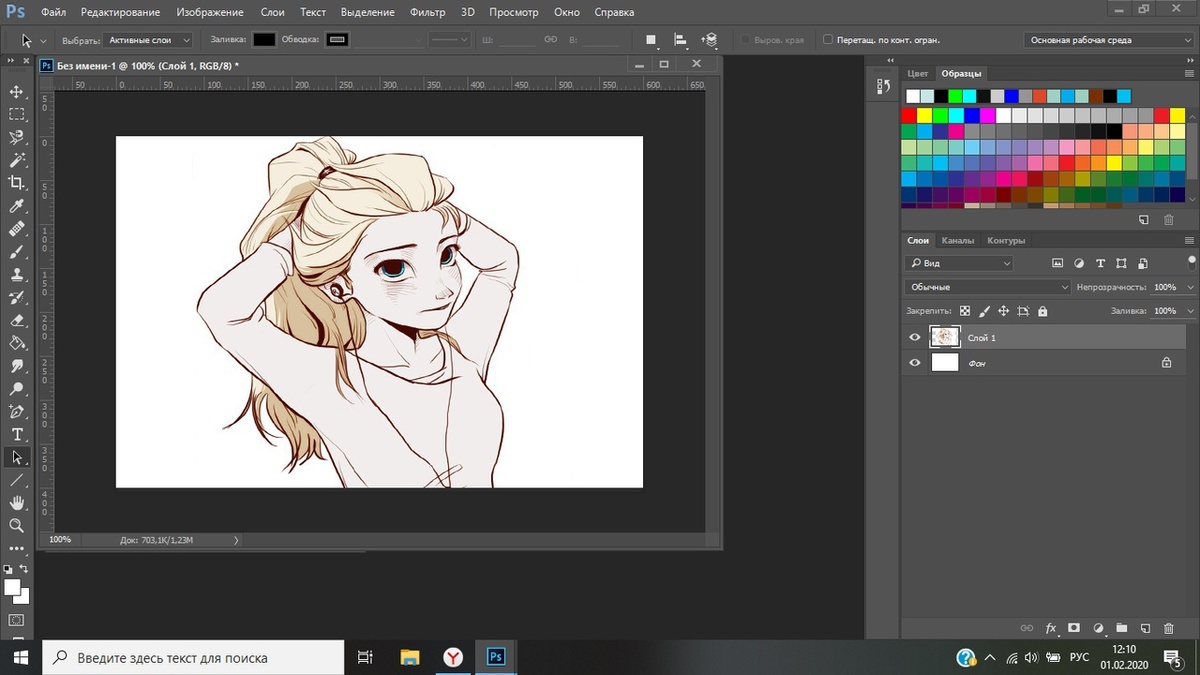Pick the red swatch in Образцы panel

click(909, 115)
